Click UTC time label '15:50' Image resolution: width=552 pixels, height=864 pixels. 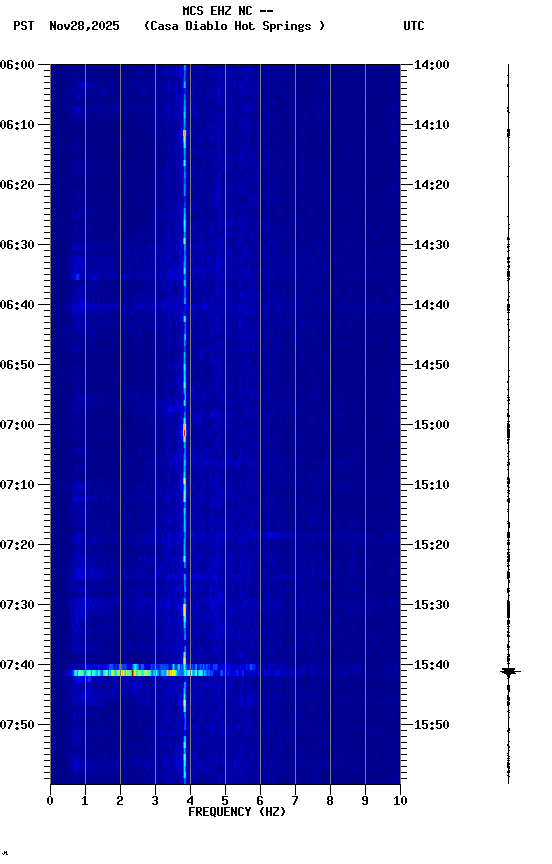432,725
